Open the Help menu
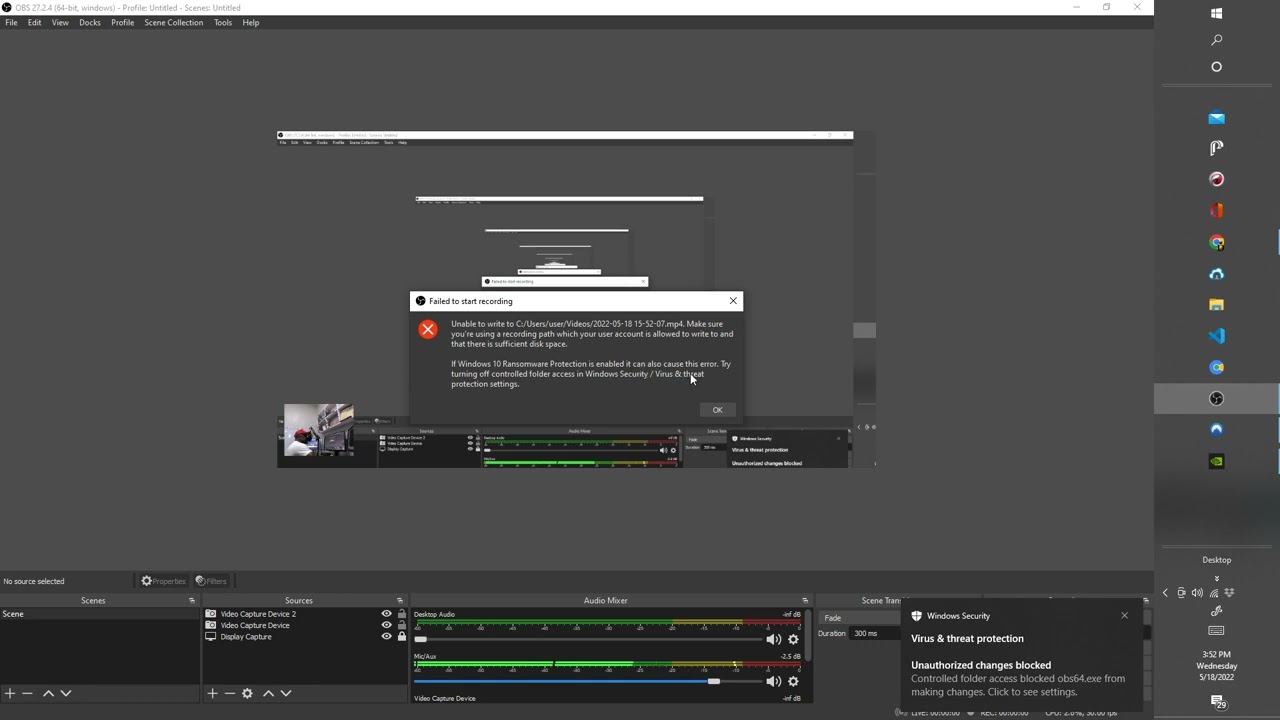This screenshot has height=720, width=1280. pyautogui.click(x=251, y=22)
